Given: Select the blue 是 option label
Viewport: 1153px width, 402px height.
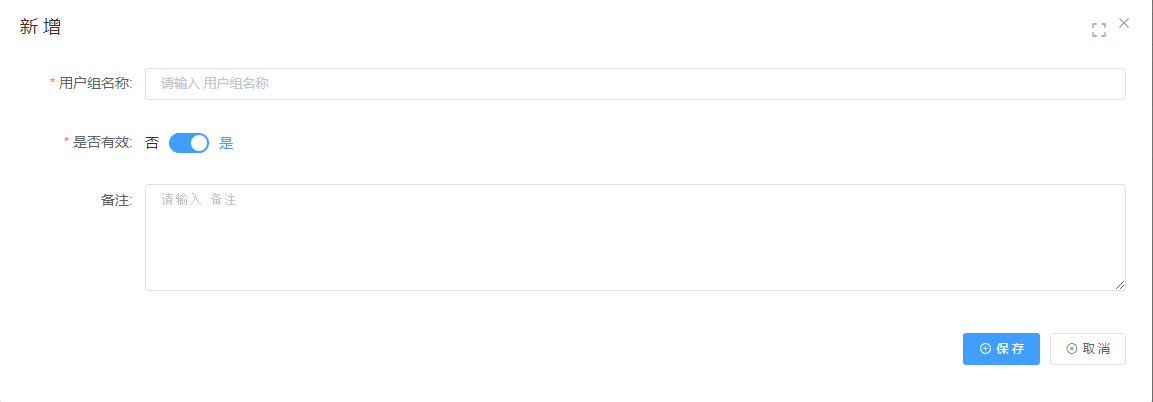Looking at the screenshot, I should pos(226,143).
